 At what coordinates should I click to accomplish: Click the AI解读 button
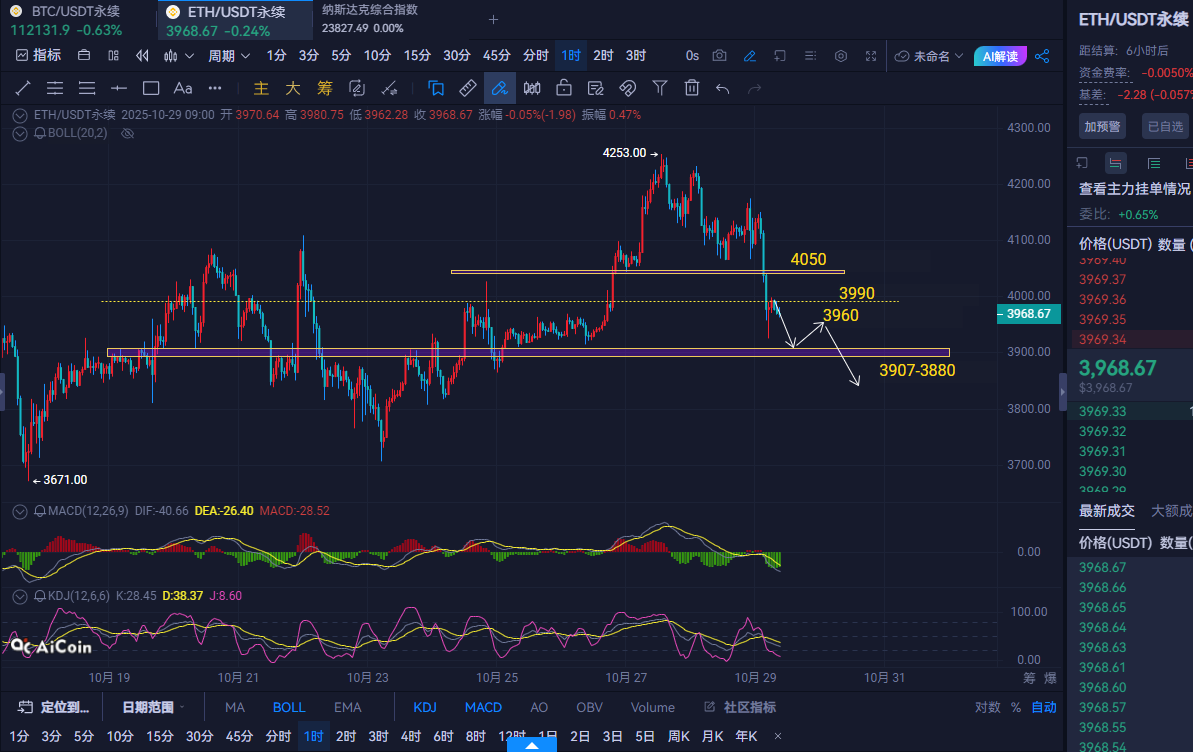click(1000, 56)
